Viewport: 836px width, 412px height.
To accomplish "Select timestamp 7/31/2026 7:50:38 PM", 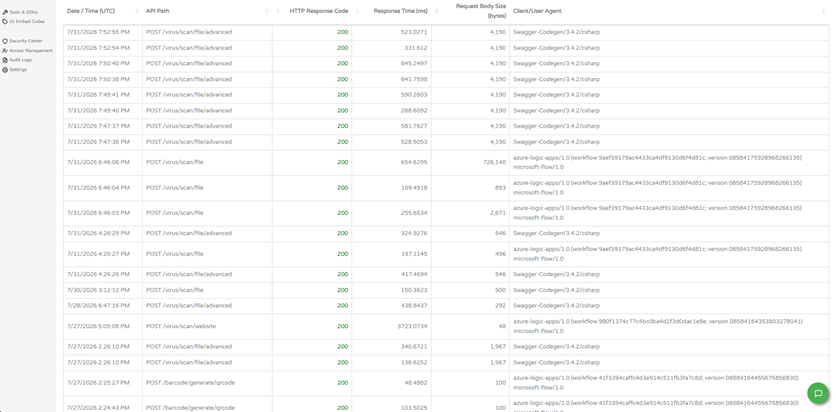I will coord(98,79).
